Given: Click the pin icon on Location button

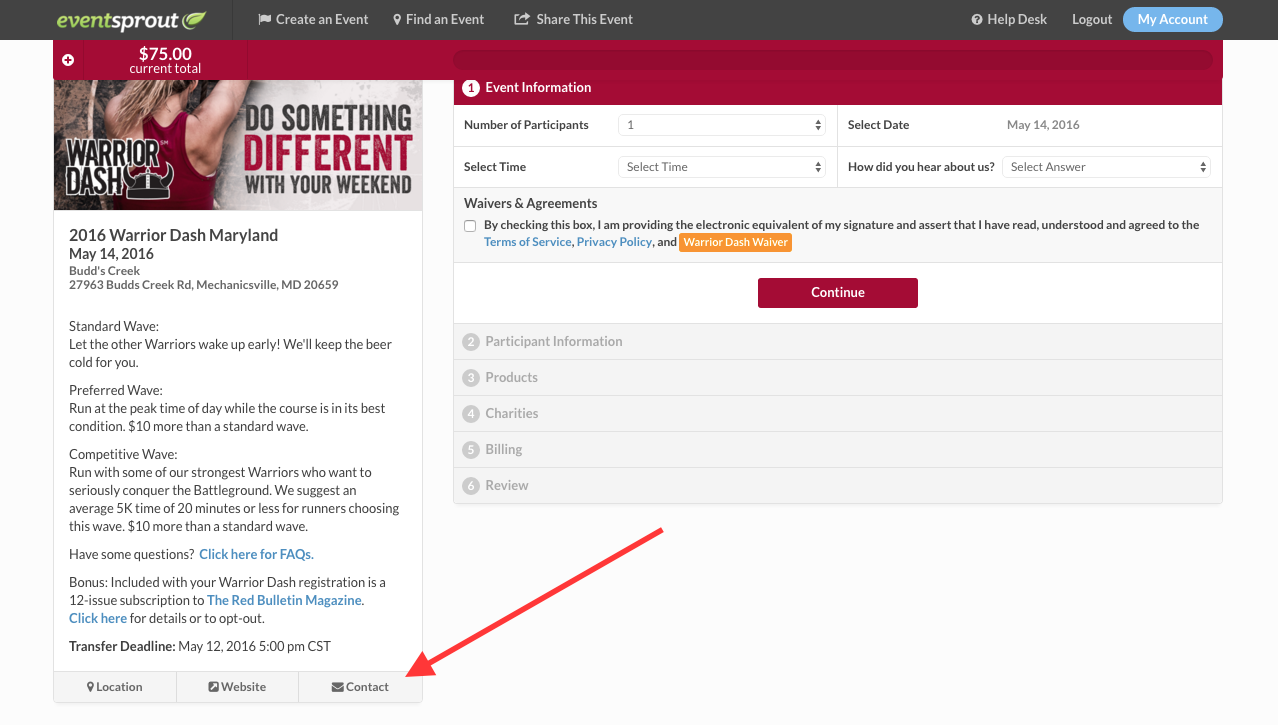Looking at the screenshot, I should [x=90, y=687].
